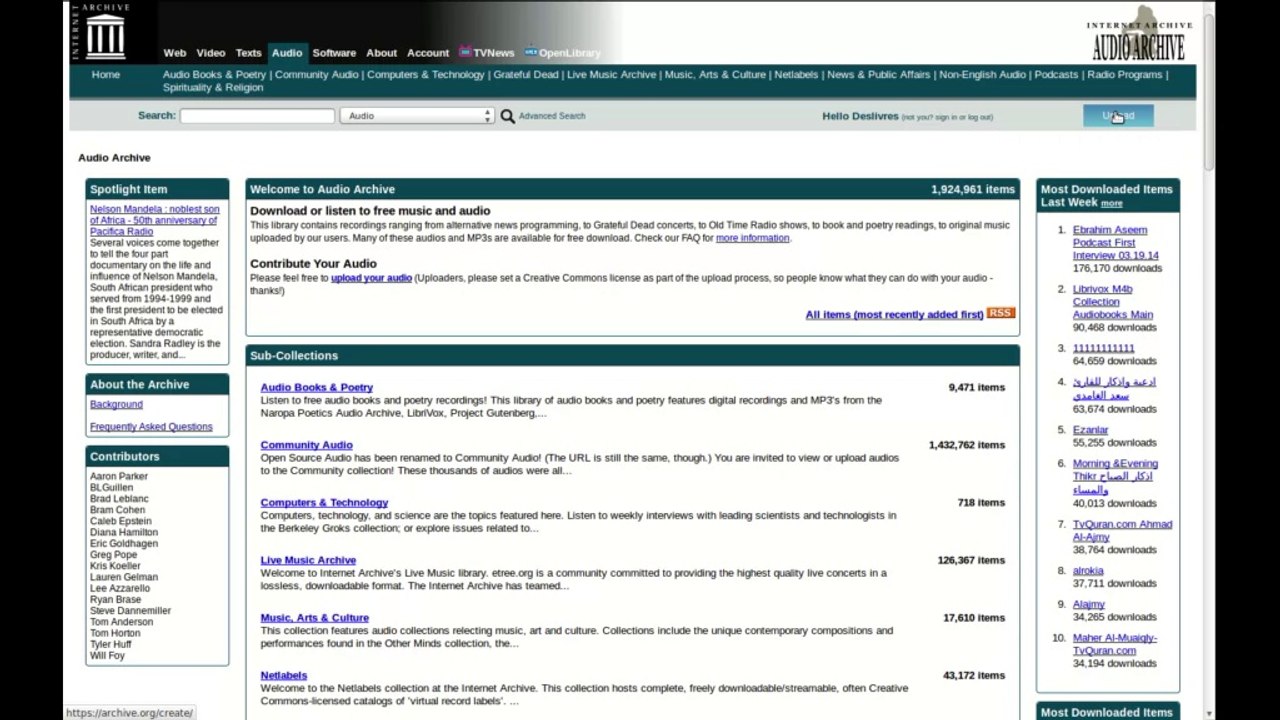Screen dimensions: 1280x720
Task: Open Music, Arts & Culture nav link
Action: [715, 75]
